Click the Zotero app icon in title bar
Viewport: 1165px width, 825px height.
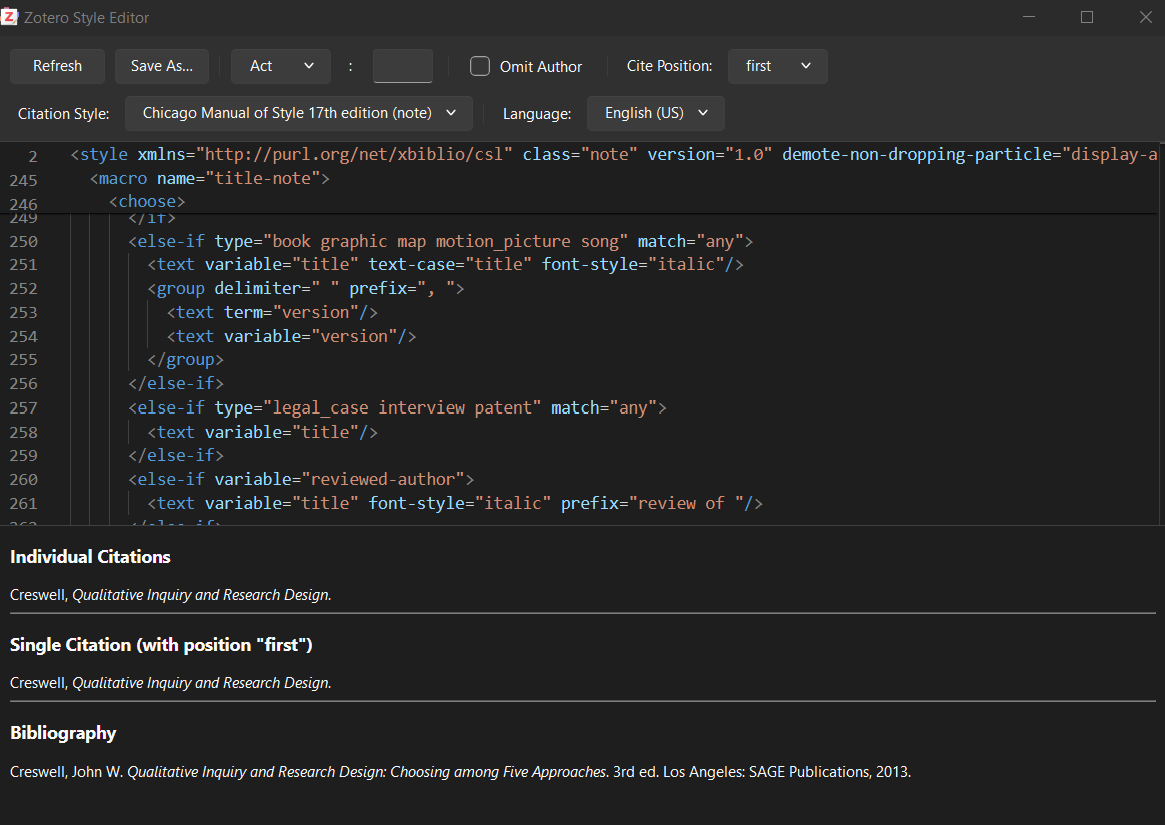9,16
